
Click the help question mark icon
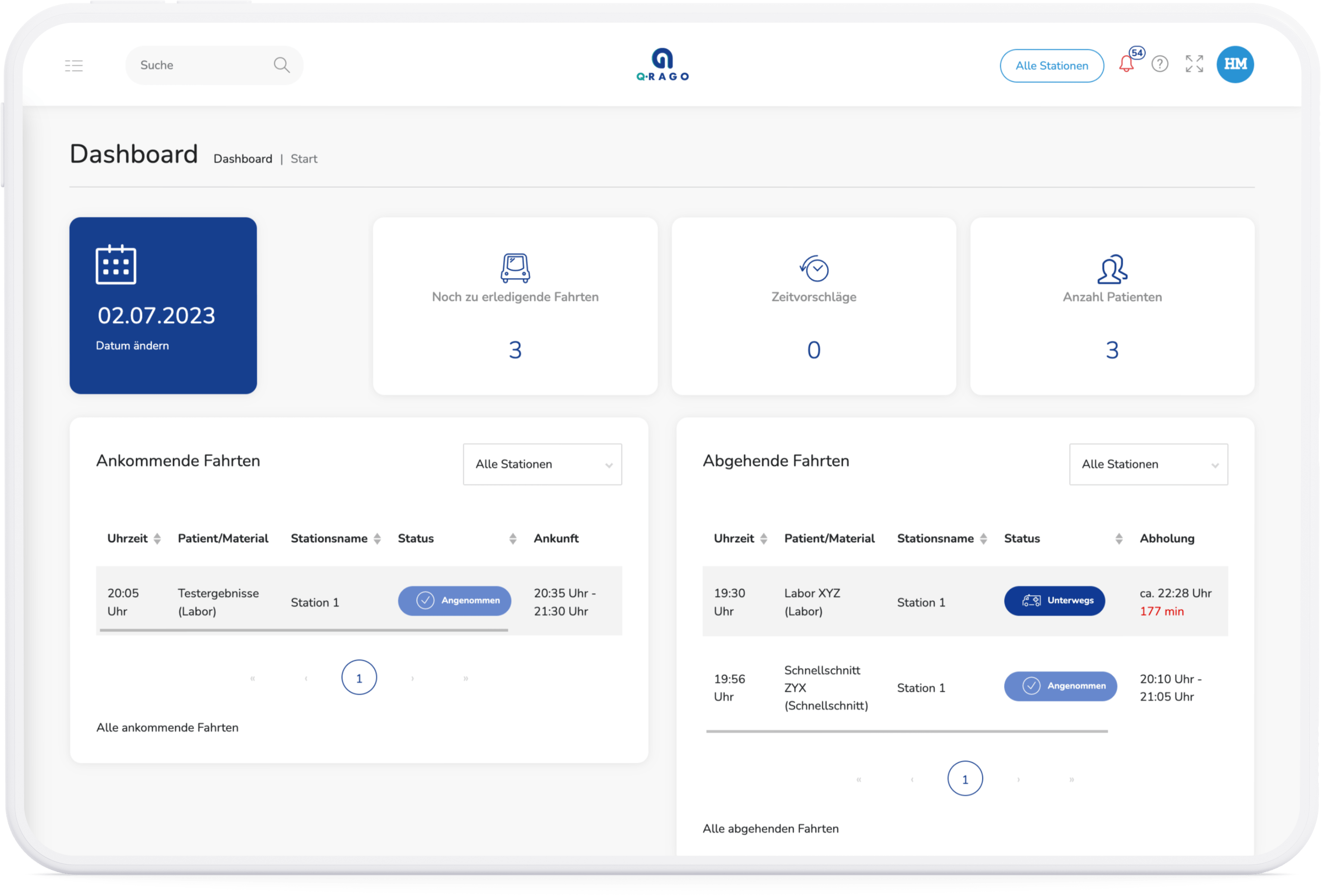pos(1159,64)
